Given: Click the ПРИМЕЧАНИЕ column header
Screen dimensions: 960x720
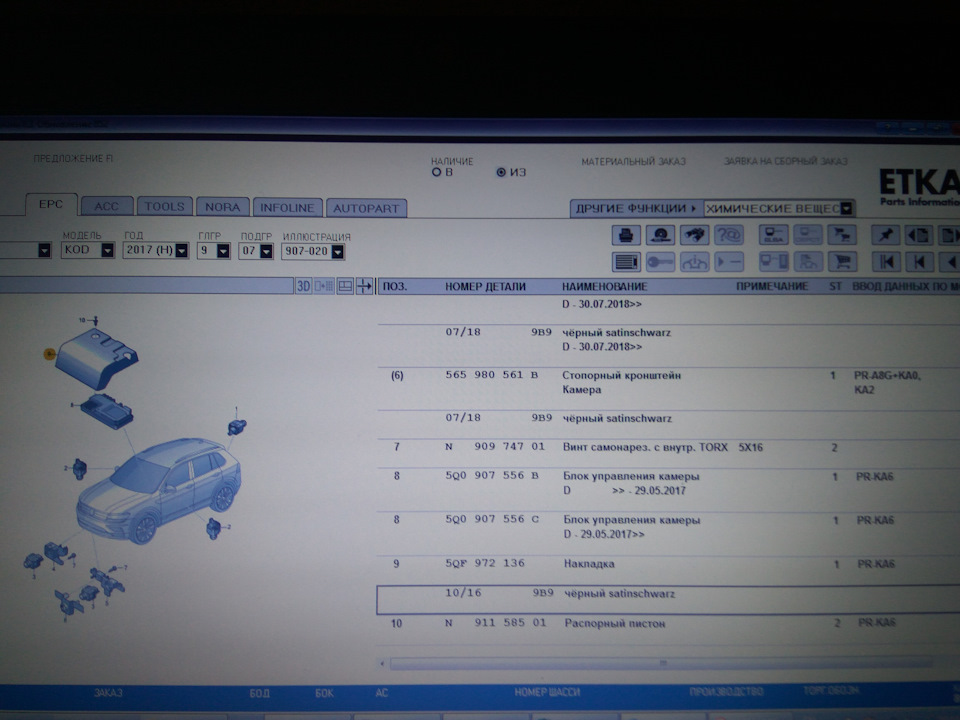Looking at the screenshot, I should point(772,287).
